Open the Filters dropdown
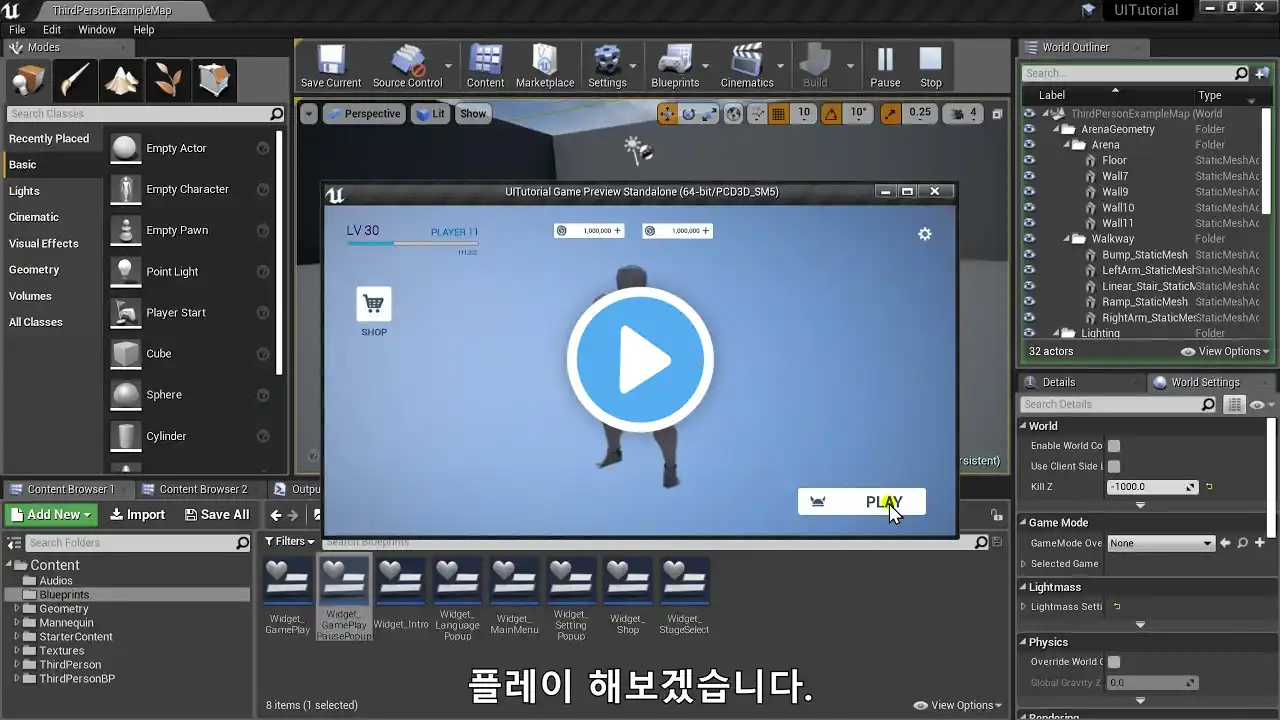The height and width of the screenshot is (720, 1280). pos(290,541)
